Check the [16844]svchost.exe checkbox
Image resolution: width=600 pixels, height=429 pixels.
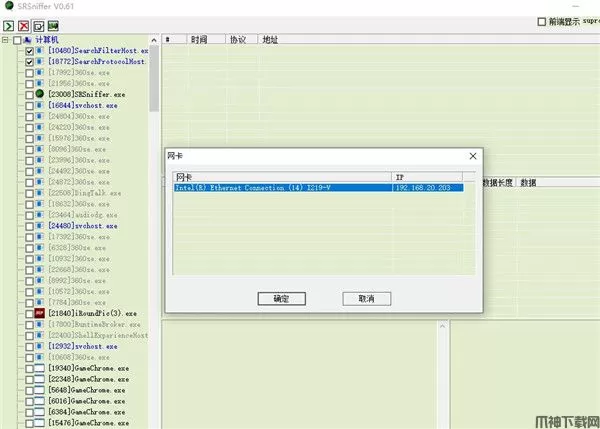click(29, 104)
